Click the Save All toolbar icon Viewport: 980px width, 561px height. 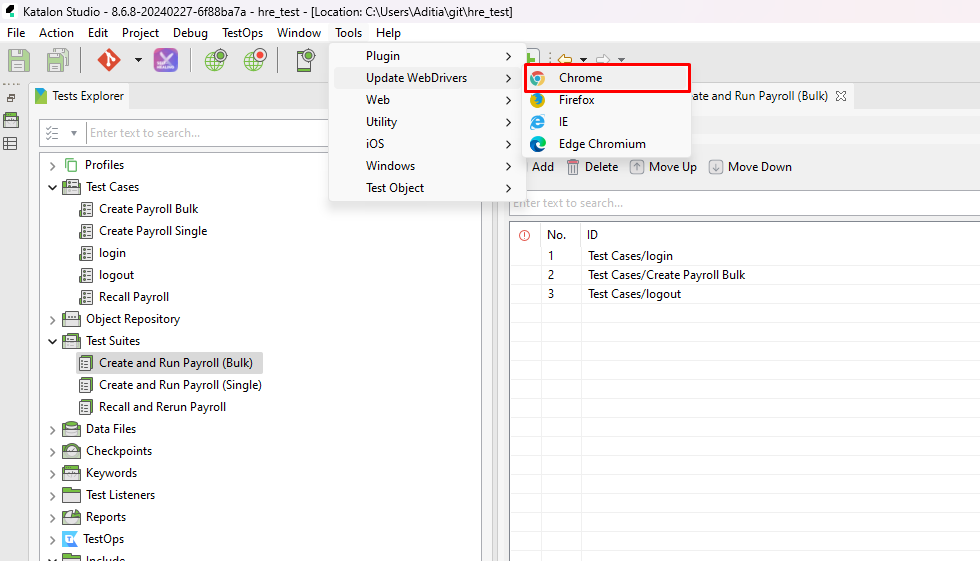point(57,61)
